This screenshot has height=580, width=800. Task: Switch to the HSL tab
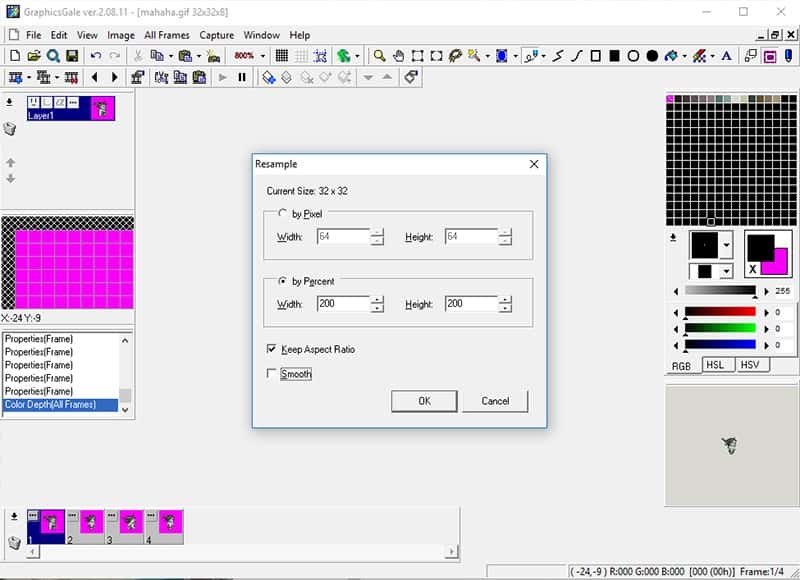(715, 365)
